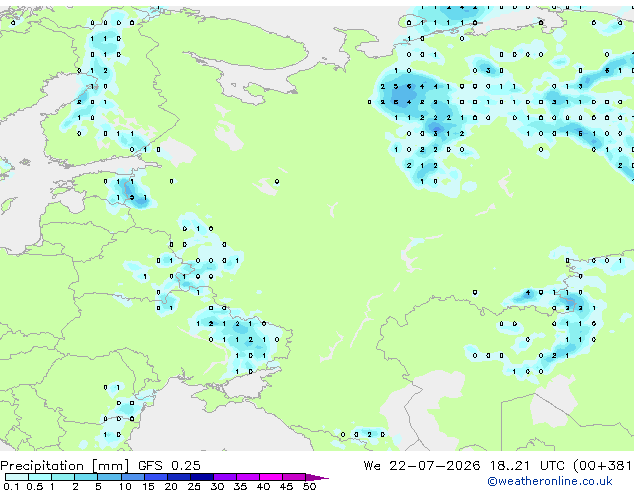Screen dimensions: 634x490
Task: Select the purple swatch between 30 and 35
Action: click(x=225, y=477)
